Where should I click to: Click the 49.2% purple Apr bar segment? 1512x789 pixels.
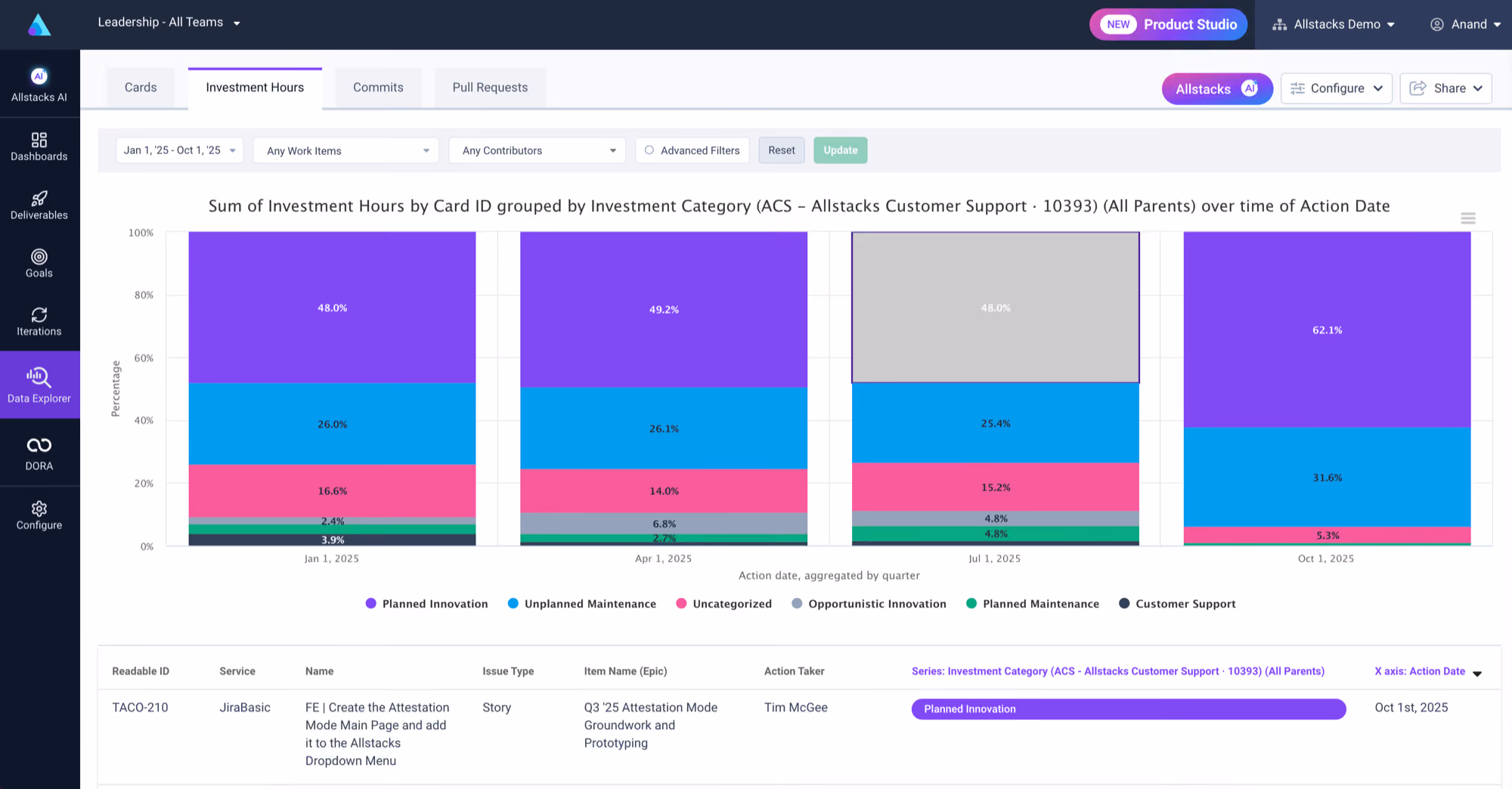pos(664,309)
